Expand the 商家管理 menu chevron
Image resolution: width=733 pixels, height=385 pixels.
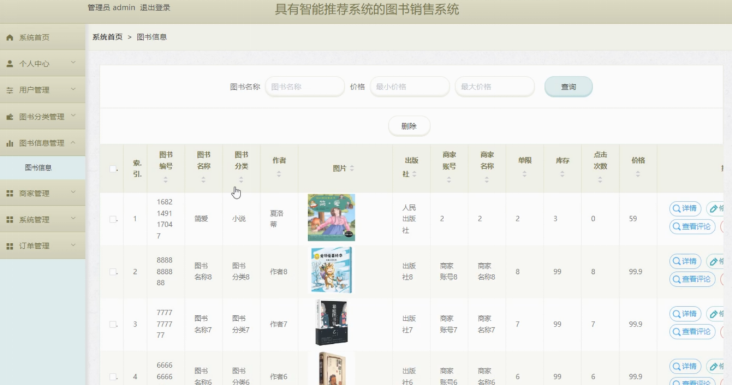(73, 192)
